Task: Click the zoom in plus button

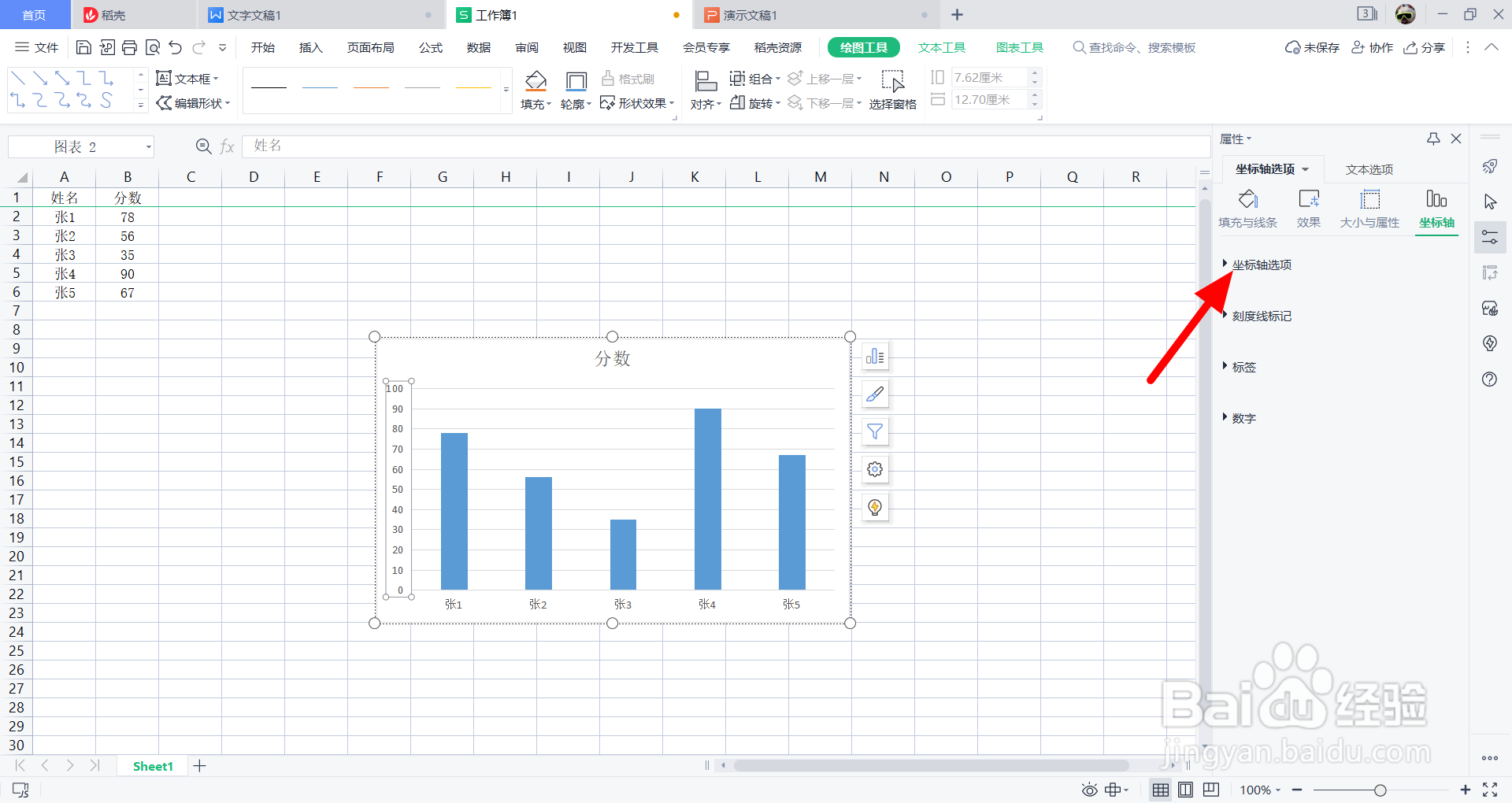Action: [1465, 790]
